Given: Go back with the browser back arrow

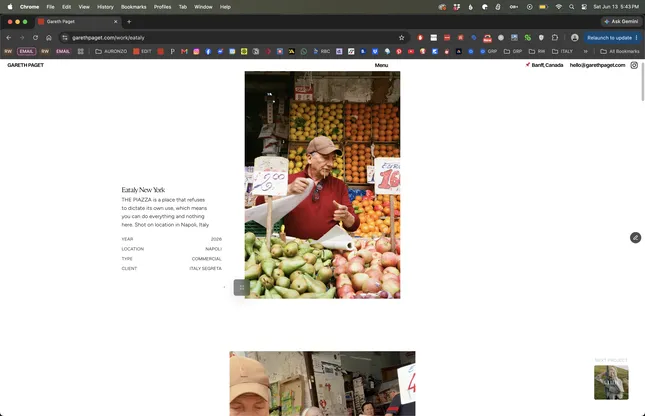Looking at the screenshot, I should pyautogui.click(x=9, y=37).
